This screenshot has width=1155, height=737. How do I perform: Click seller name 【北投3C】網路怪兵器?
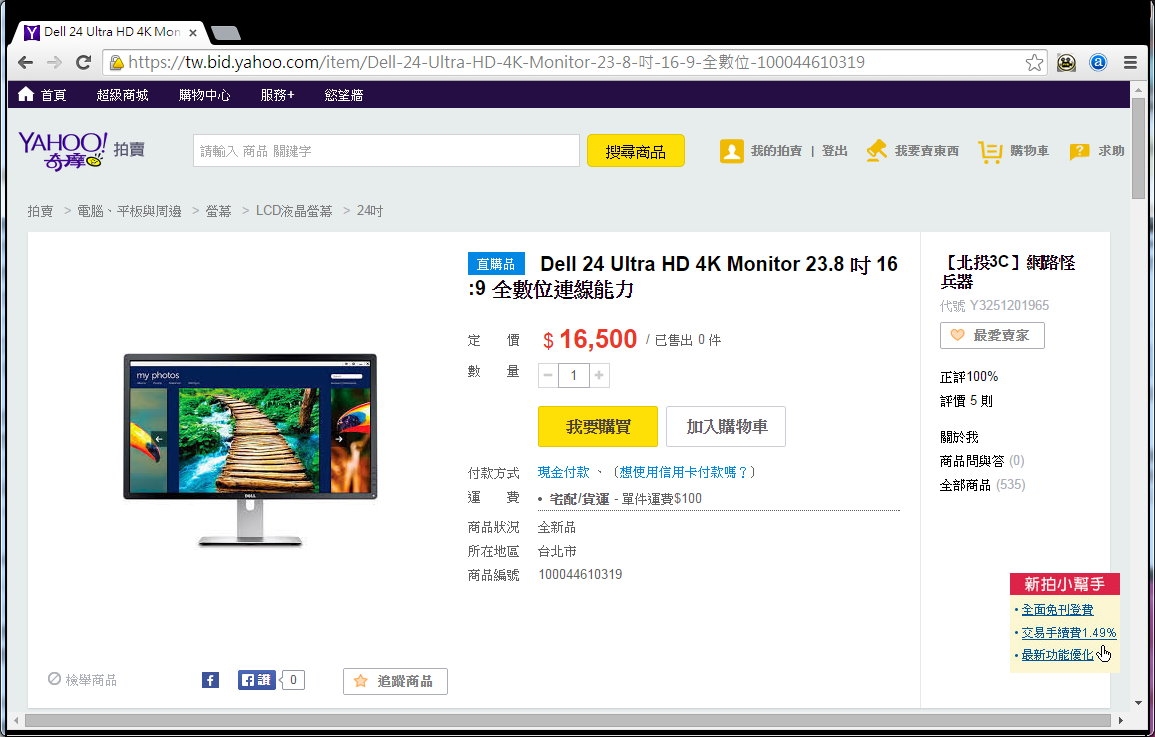1008,272
